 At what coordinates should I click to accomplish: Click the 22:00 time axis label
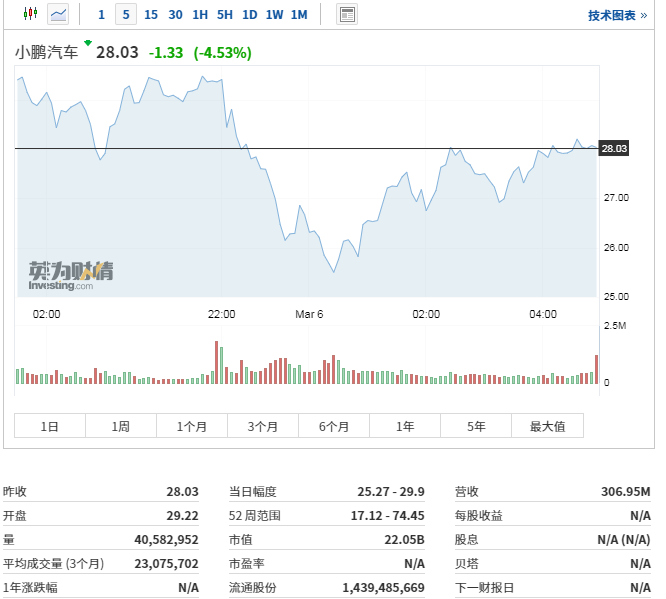[x=221, y=314]
